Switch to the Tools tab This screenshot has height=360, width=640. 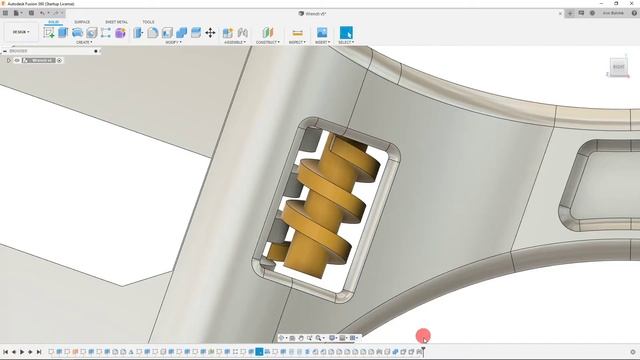coord(148,22)
